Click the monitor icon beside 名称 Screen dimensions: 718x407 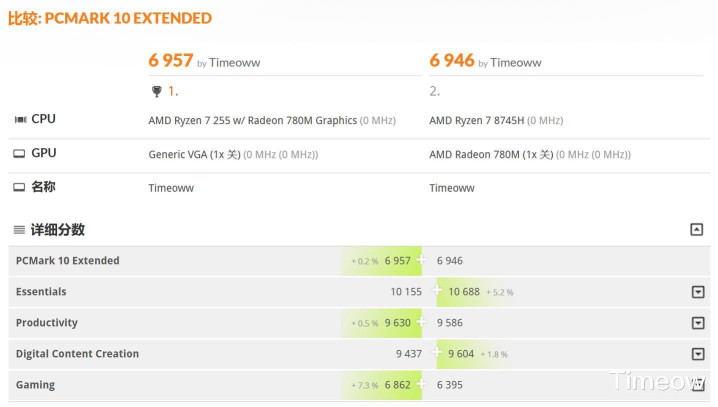[19, 187]
